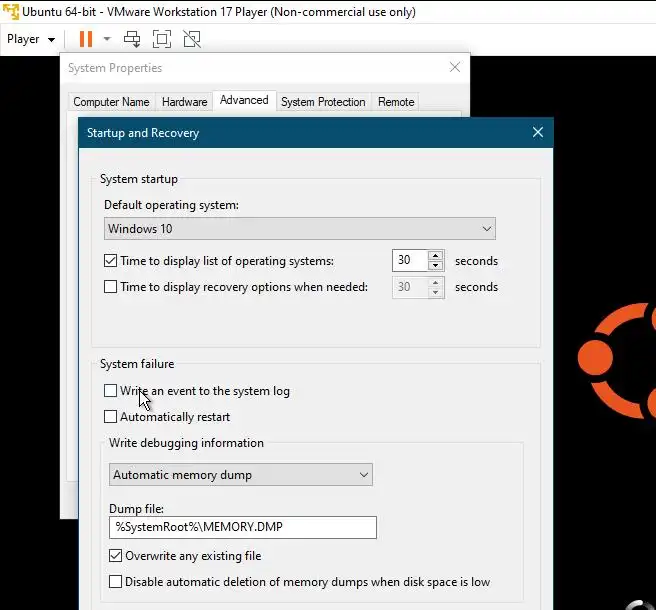Select the Advanced tab in System Properties
The height and width of the screenshot is (610, 656).
(x=244, y=100)
